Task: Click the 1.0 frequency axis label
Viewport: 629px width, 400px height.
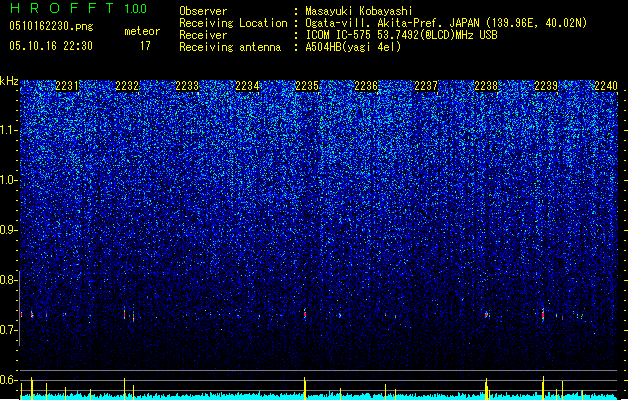Action: click(9, 180)
